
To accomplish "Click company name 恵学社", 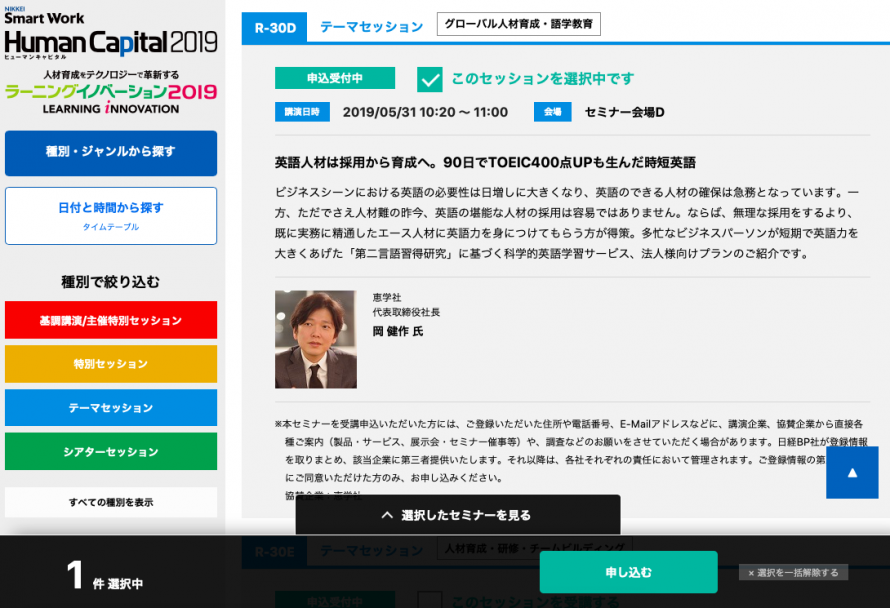I will (x=387, y=297).
